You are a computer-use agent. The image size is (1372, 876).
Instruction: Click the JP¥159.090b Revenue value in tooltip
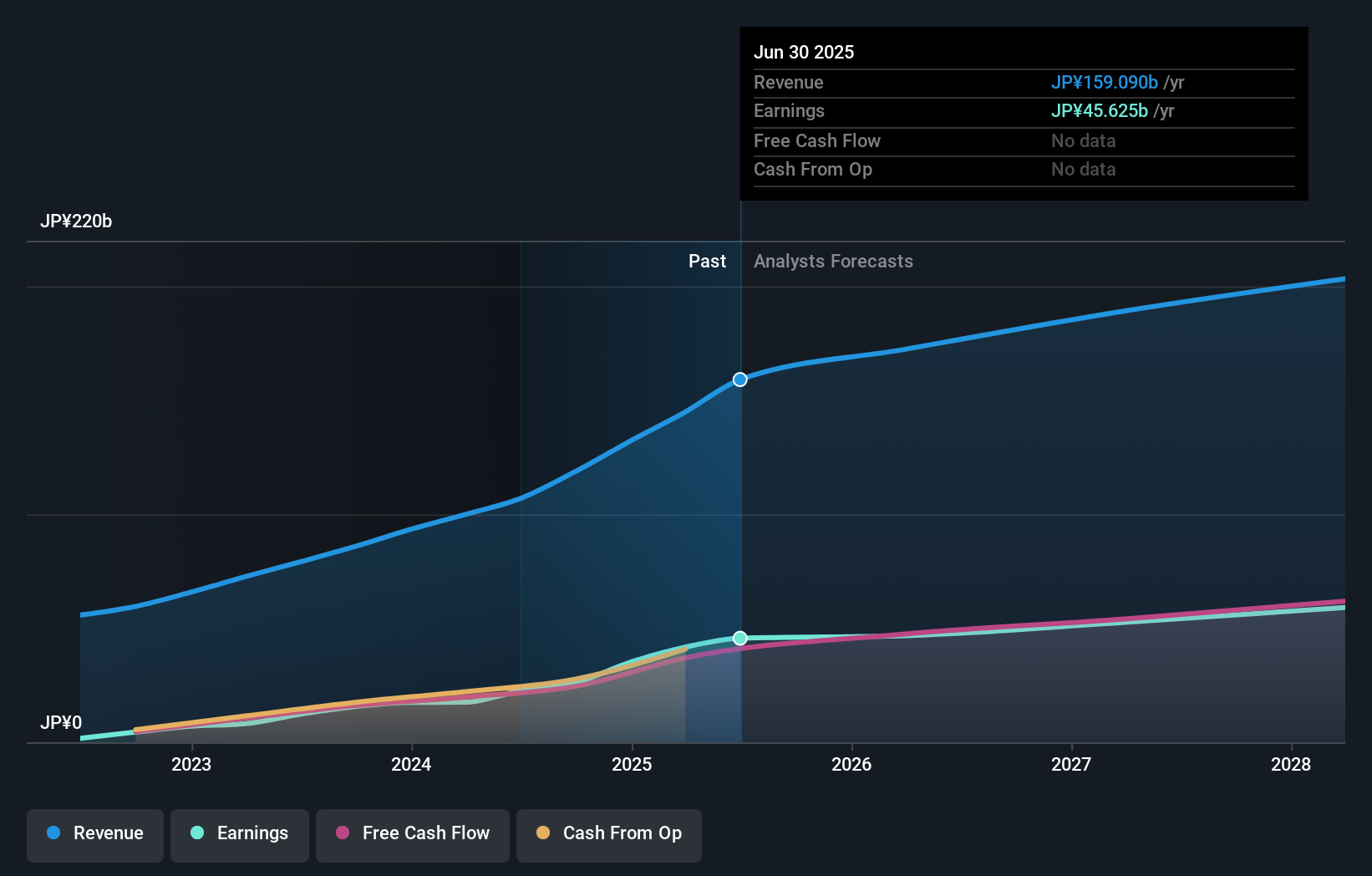coord(1104,83)
